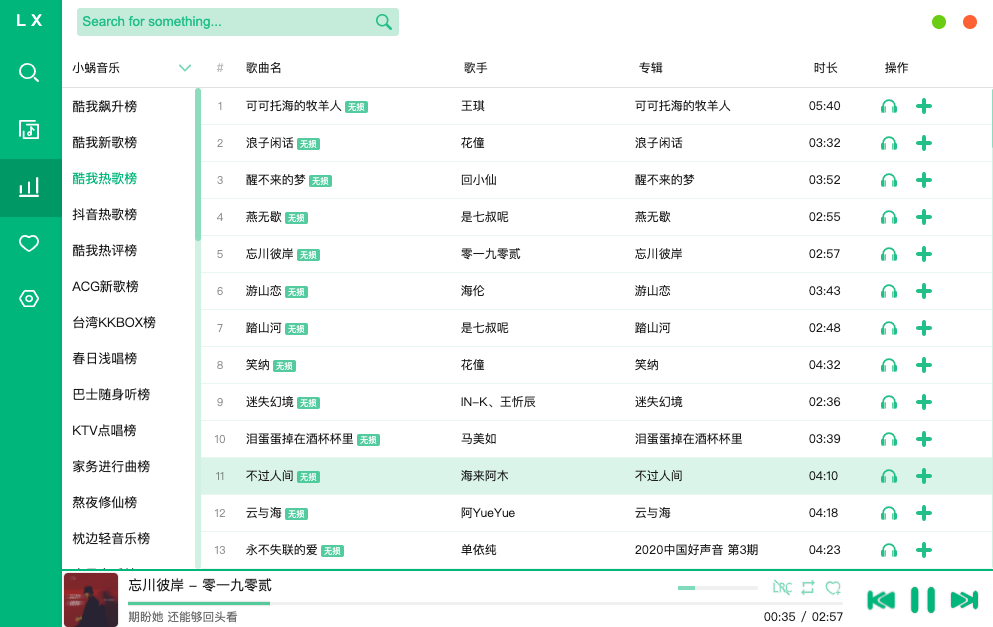Open the search page from the sidebar
Viewport: 993px width, 627px height.
point(29,73)
